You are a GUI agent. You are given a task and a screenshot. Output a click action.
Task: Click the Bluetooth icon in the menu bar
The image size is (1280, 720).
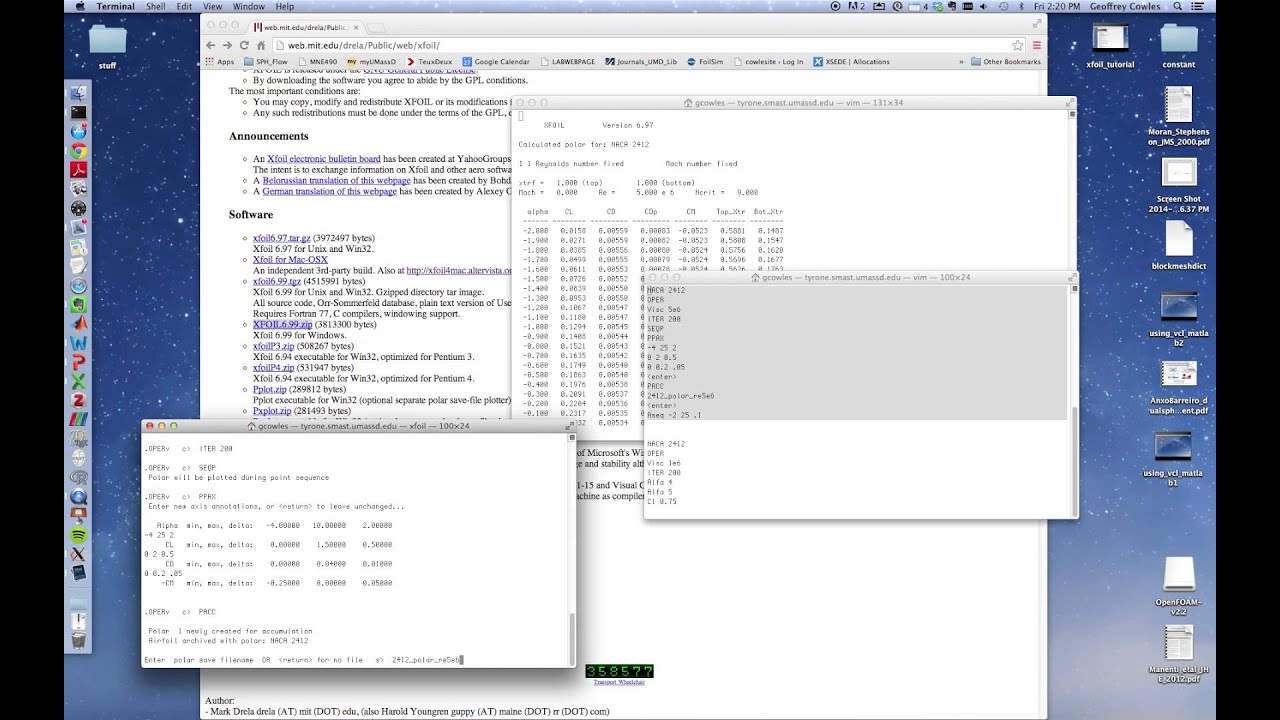(1019, 7)
